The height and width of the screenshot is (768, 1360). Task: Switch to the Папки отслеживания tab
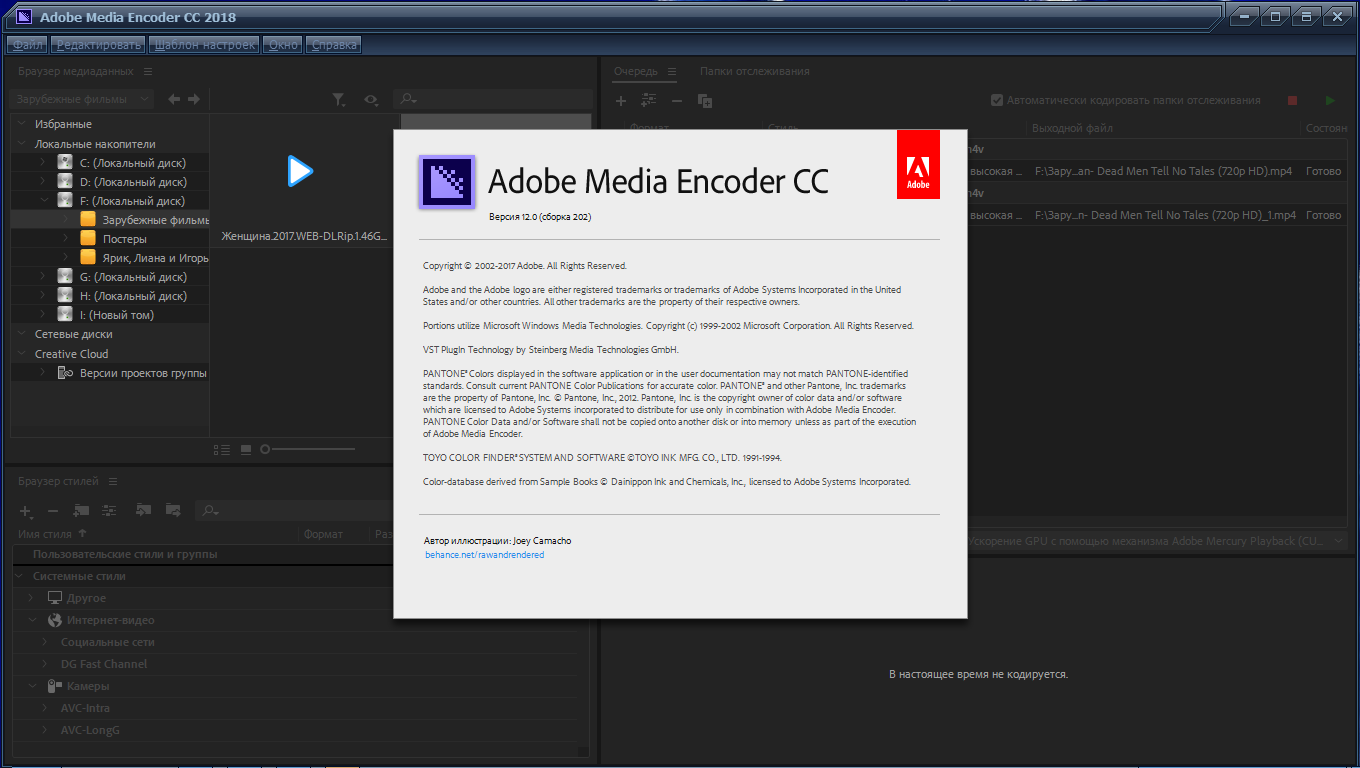click(755, 71)
